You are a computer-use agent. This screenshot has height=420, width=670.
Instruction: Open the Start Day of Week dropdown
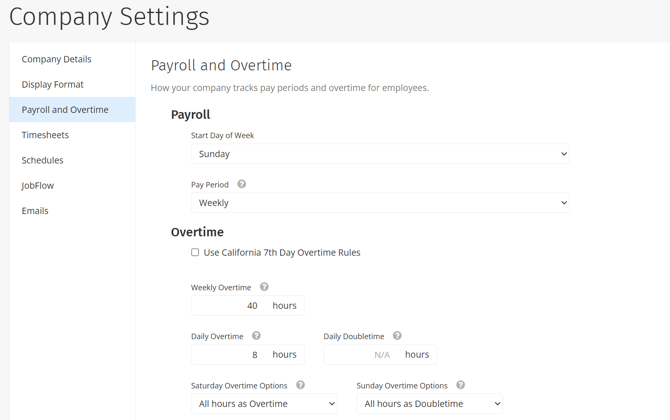pos(380,154)
